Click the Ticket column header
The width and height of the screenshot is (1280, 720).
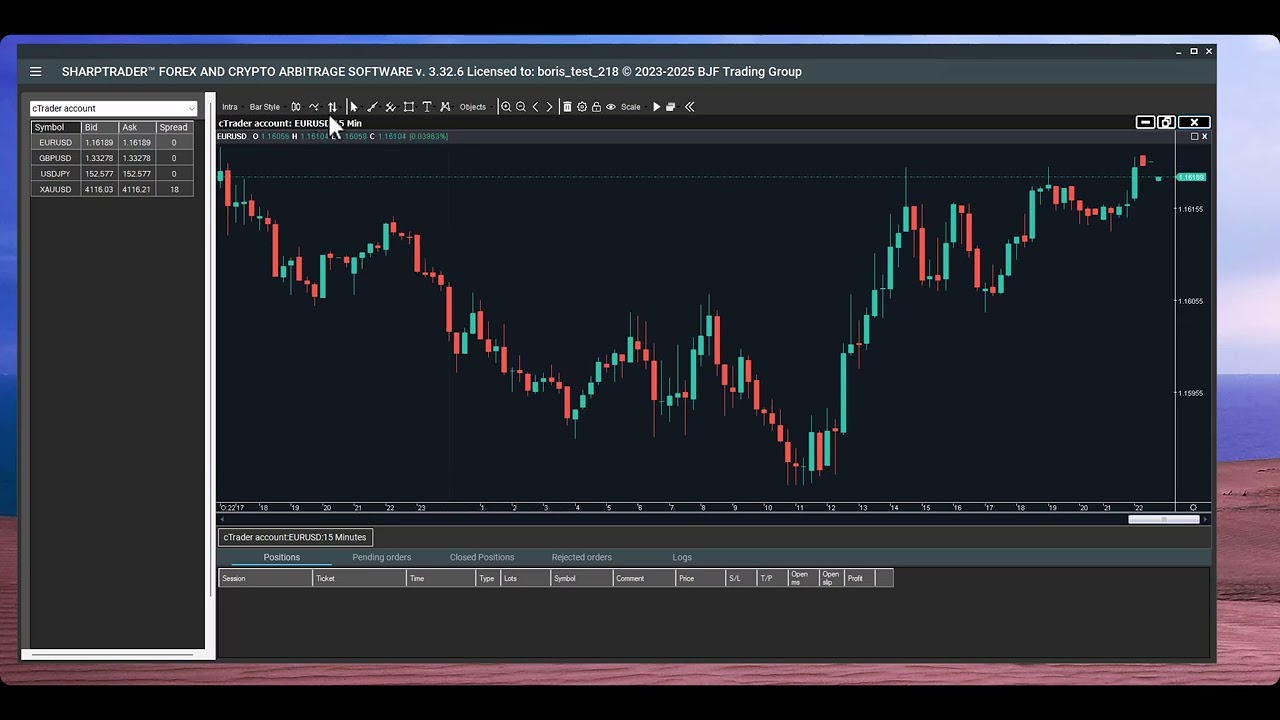click(359, 578)
